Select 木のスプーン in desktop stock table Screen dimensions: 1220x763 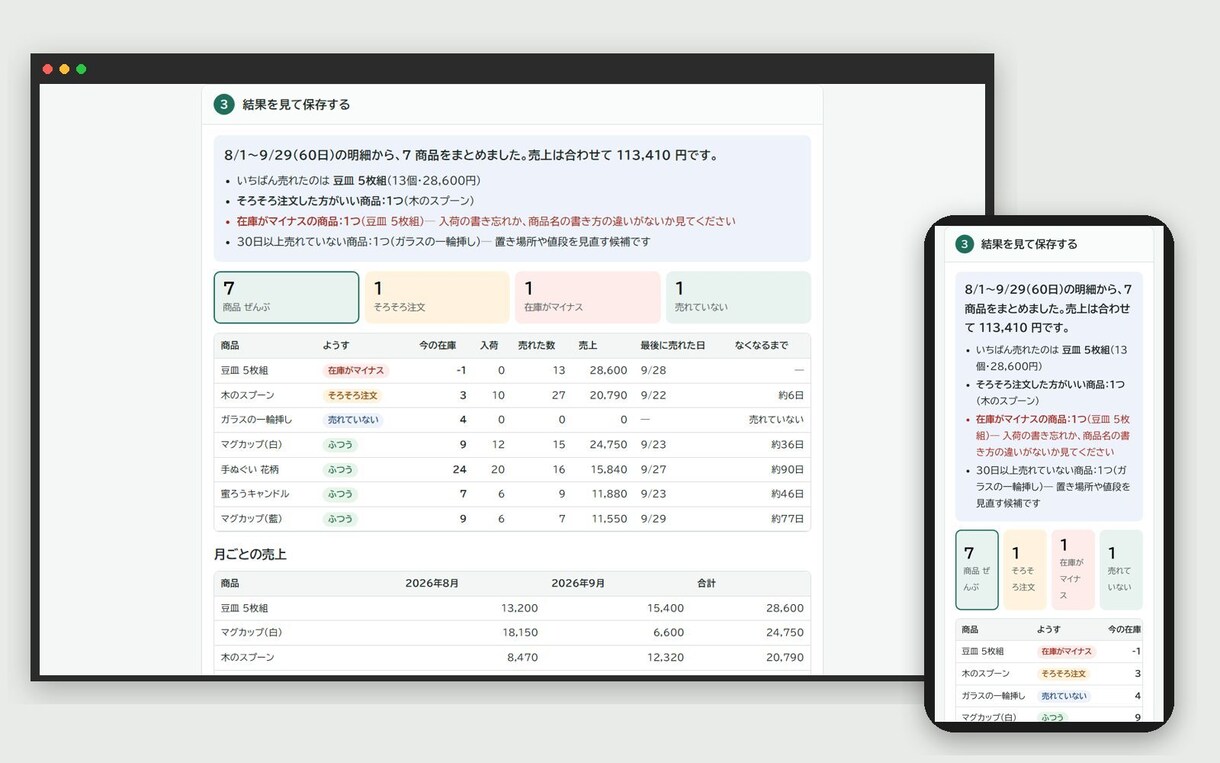click(x=247, y=395)
